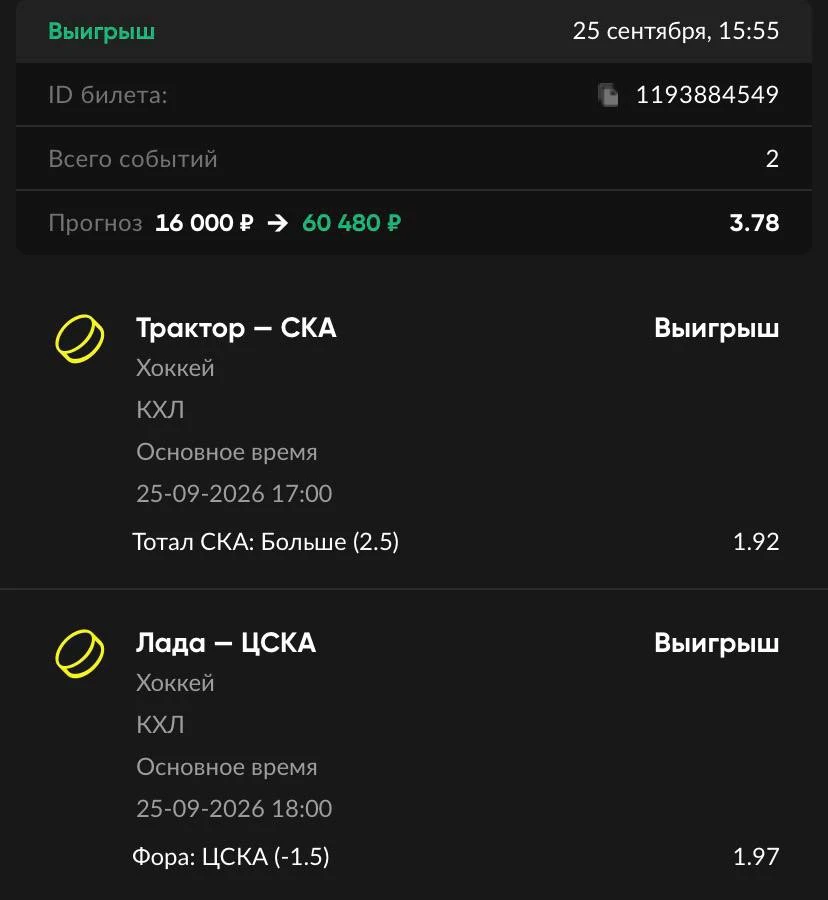The image size is (828, 900).
Task: Tap the 60 480 ₽ payout amount
Action: [x=352, y=223]
